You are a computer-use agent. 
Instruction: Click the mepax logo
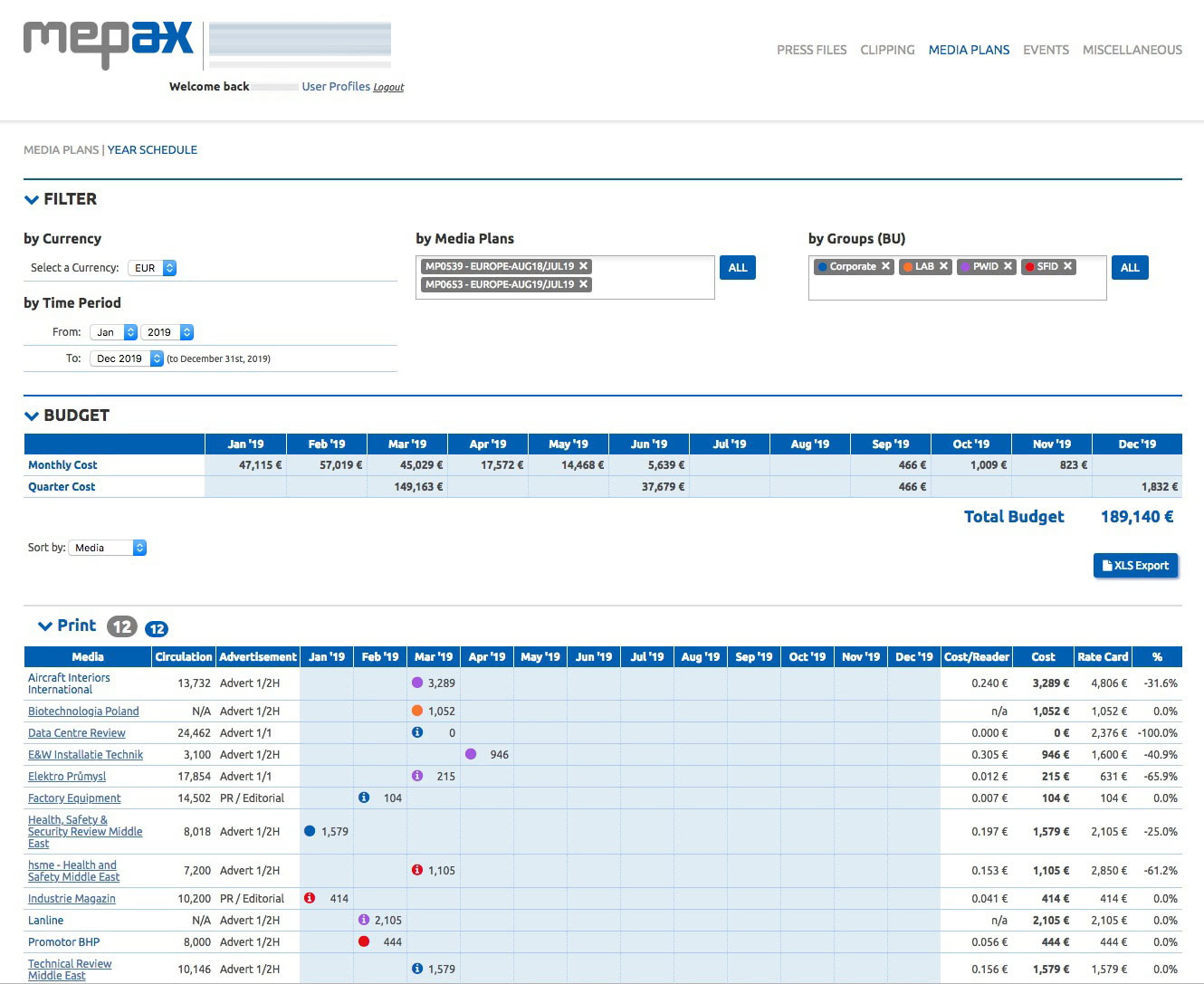pos(109,43)
